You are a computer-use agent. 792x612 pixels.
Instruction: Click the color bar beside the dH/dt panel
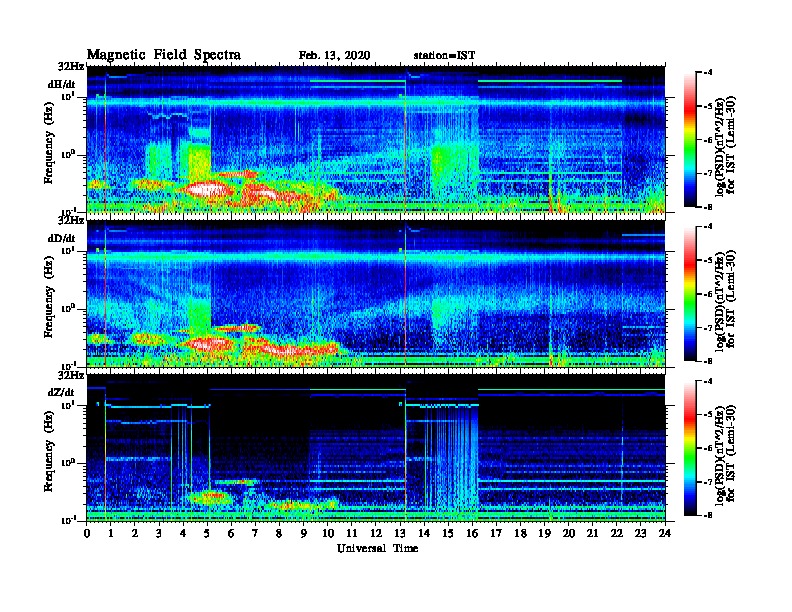690,140
